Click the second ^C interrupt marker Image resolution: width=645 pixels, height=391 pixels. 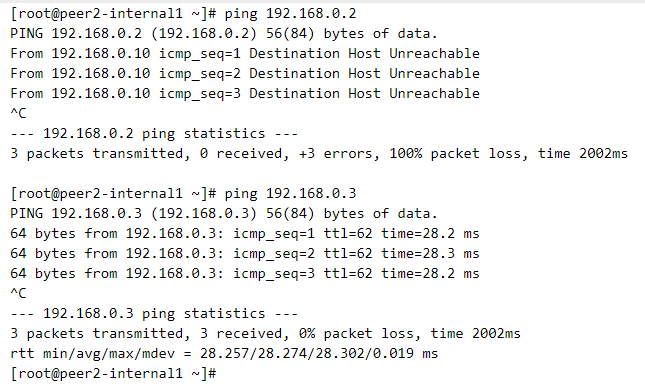[18, 293]
